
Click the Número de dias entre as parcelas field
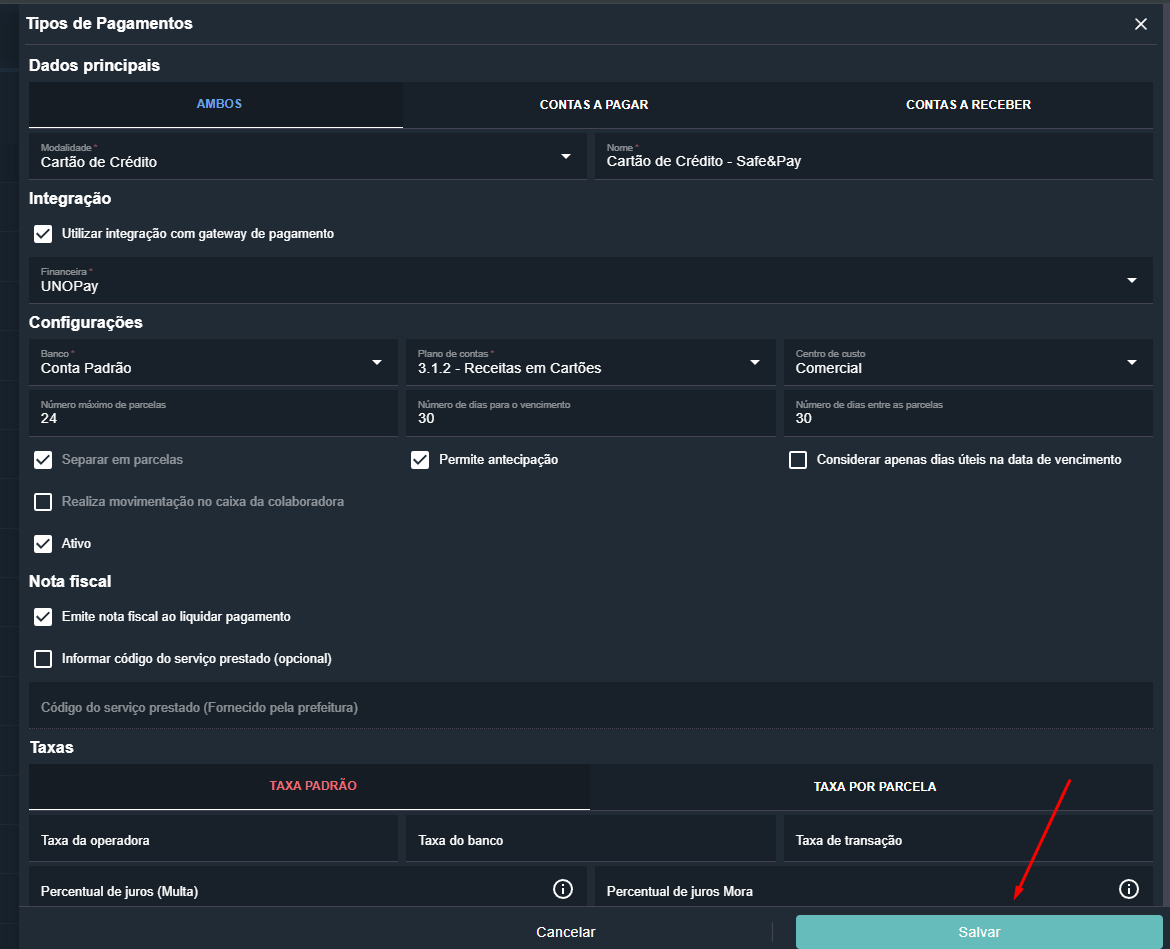click(x=968, y=413)
